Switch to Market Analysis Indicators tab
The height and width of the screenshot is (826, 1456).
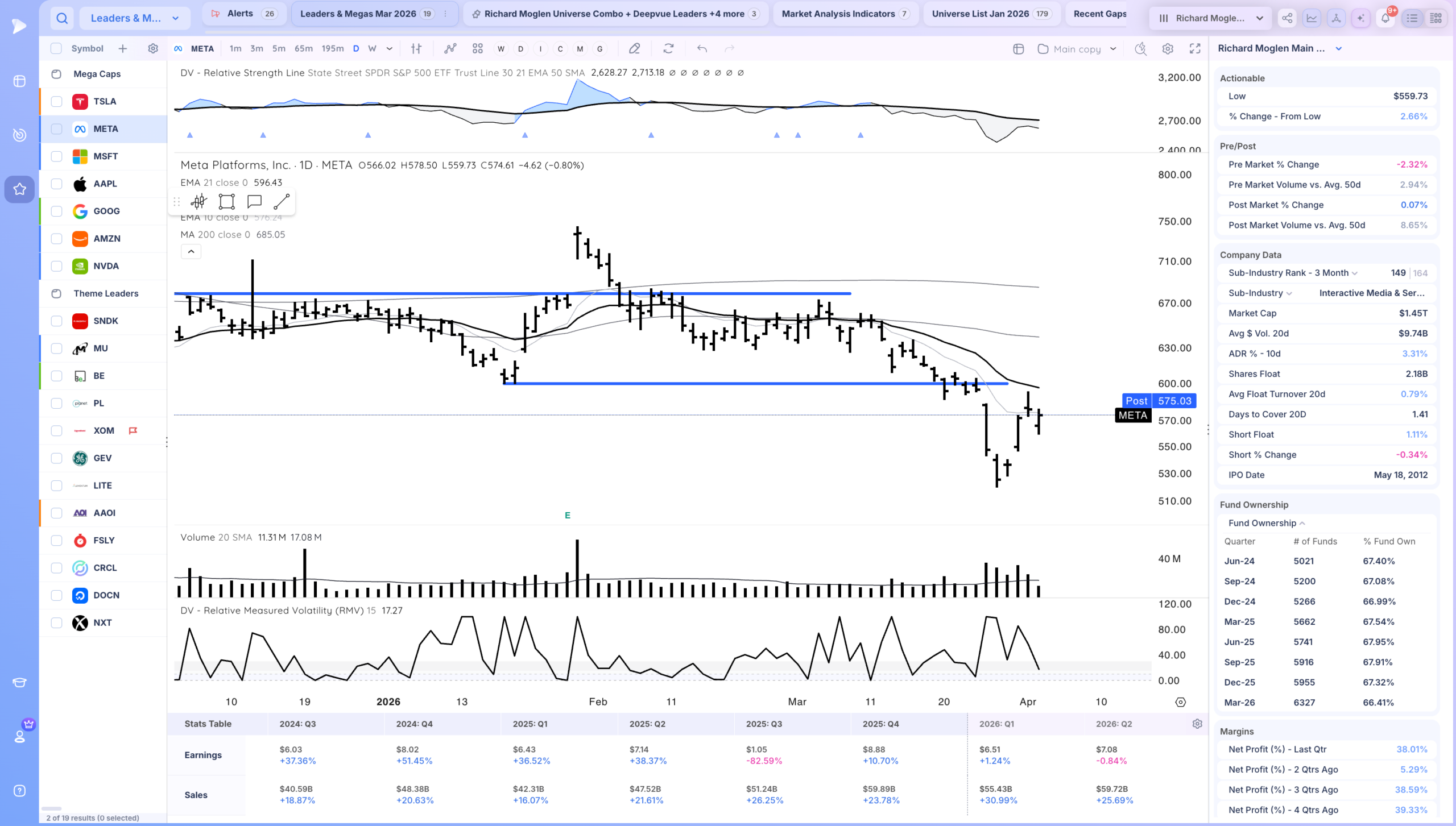click(x=845, y=14)
